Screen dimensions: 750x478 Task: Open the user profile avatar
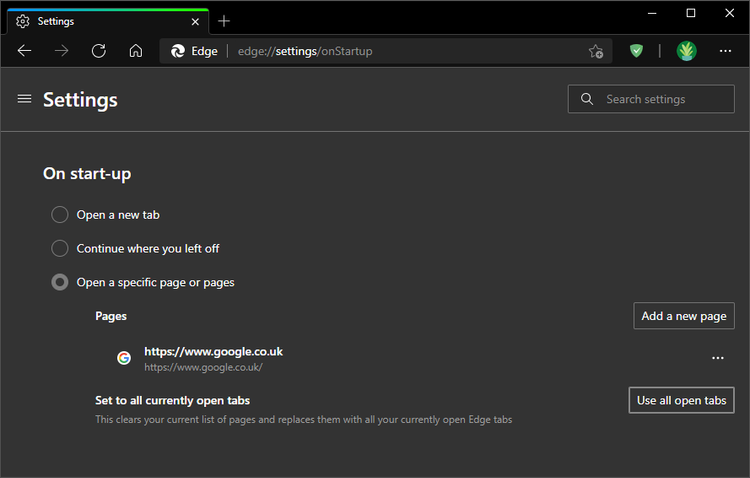686,51
